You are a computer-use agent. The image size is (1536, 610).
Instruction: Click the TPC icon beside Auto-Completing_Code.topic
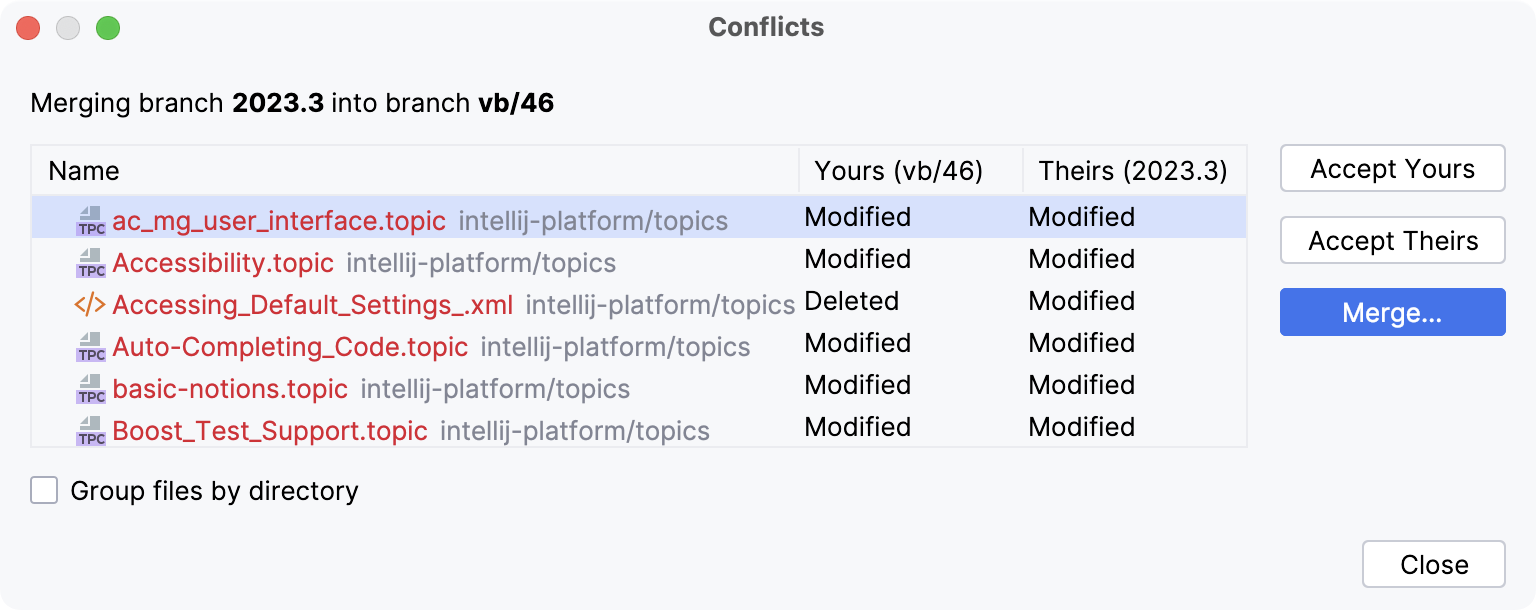pos(88,344)
